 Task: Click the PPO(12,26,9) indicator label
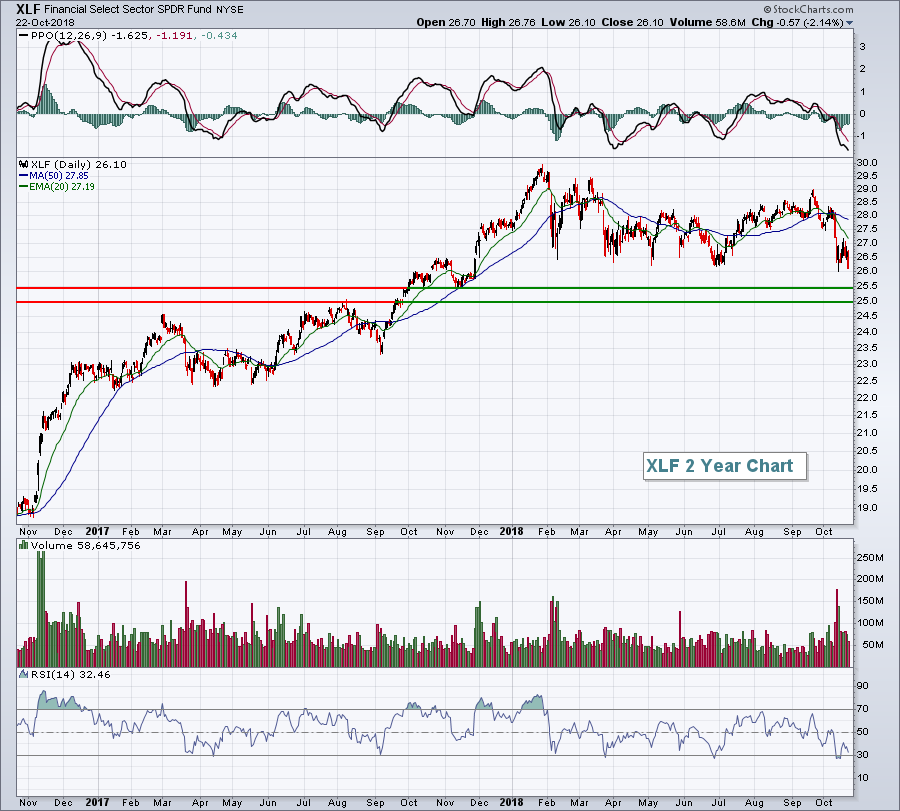tap(69, 36)
